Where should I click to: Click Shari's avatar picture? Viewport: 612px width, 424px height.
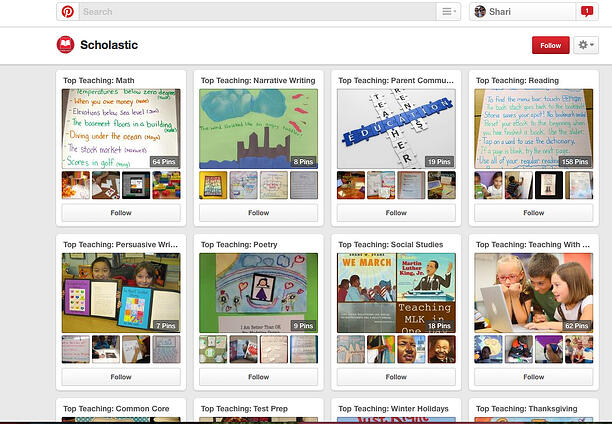point(480,12)
